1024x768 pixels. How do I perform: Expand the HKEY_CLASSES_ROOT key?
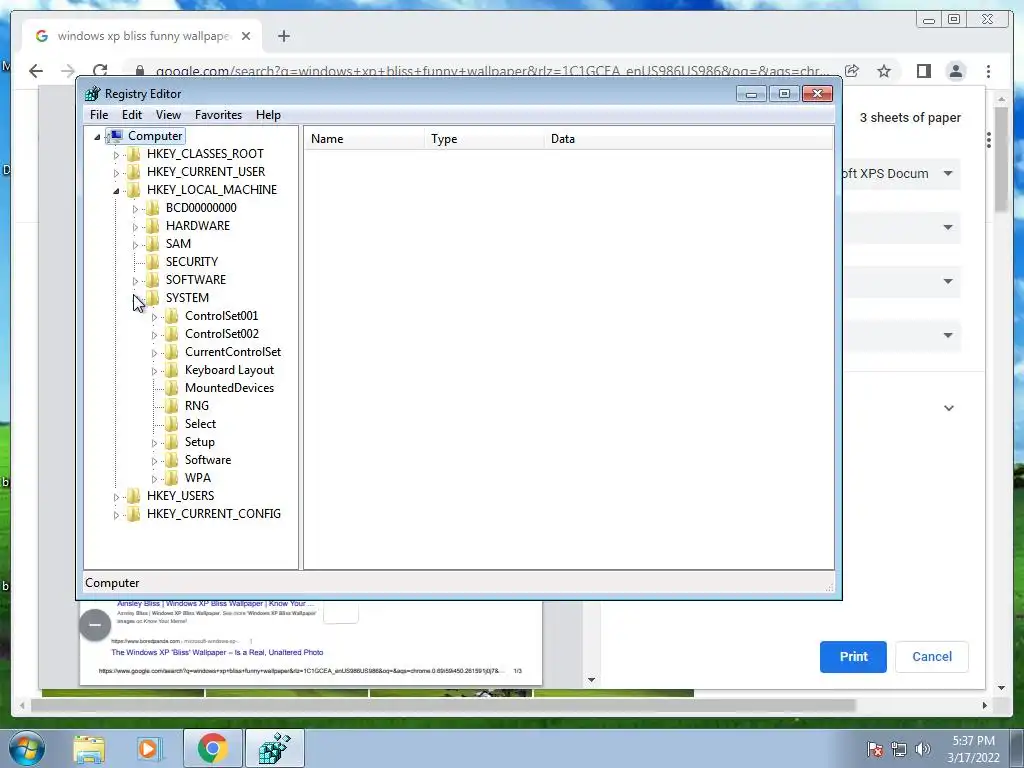pyautogui.click(x=116, y=155)
